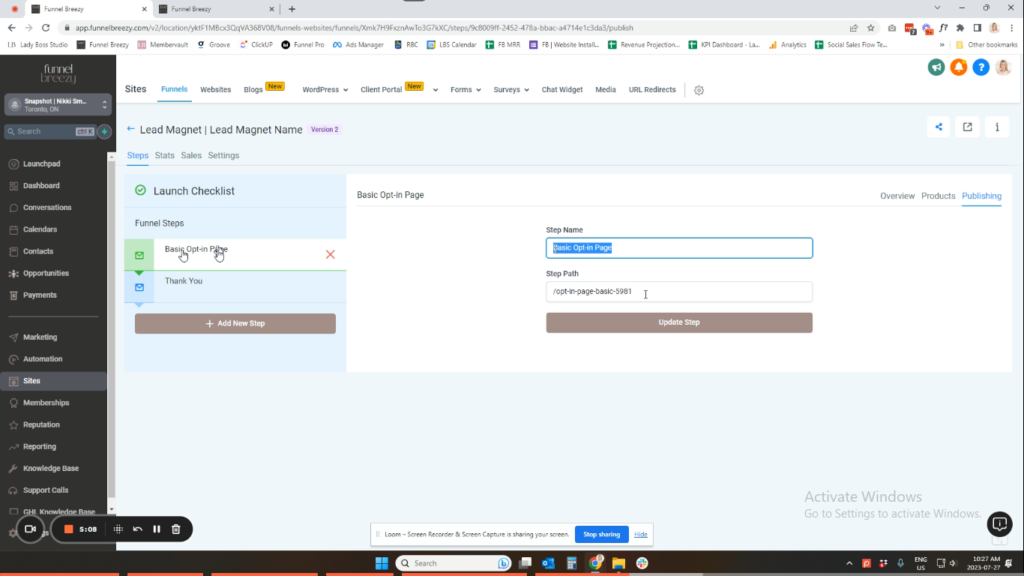Viewport: 1024px width, 576px height.
Task: Switch to the Products tab
Action: tap(938, 196)
